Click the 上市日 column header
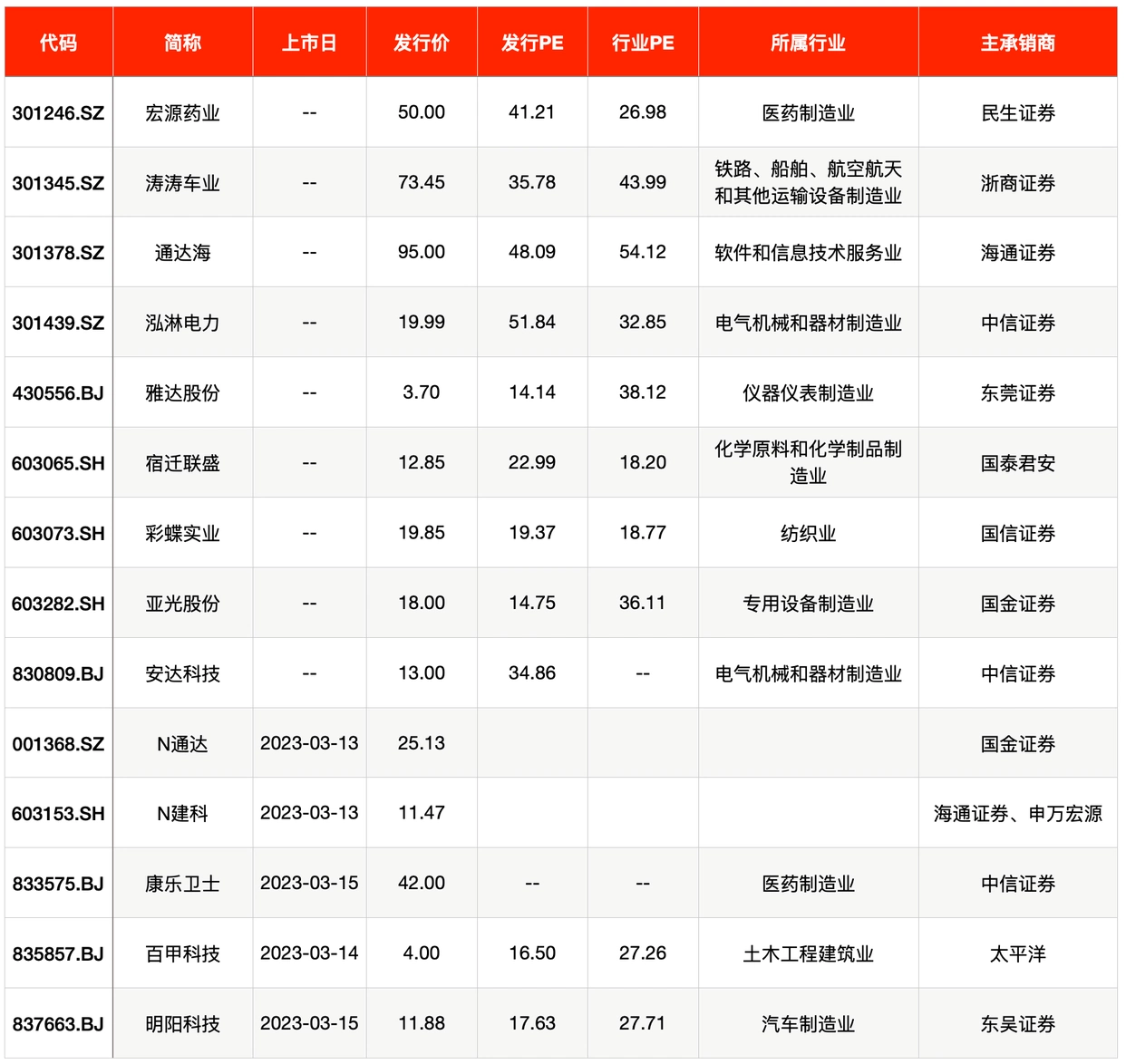The image size is (1126, 1064). [309, 42]
